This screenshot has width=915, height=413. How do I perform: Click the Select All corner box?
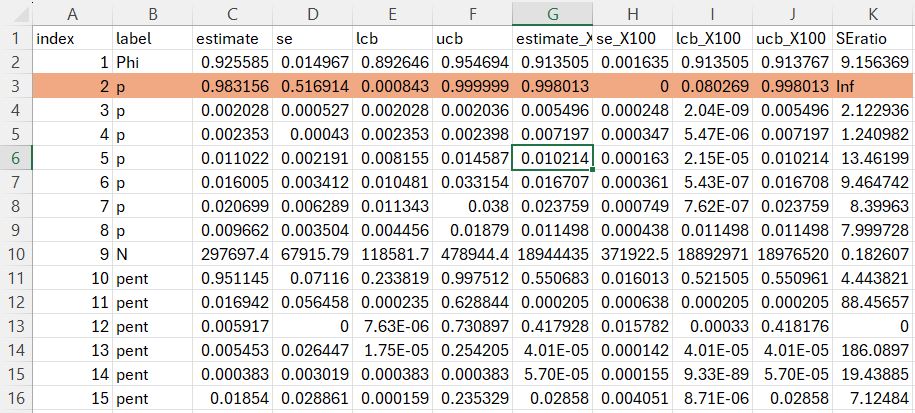[x=16, y=13]
